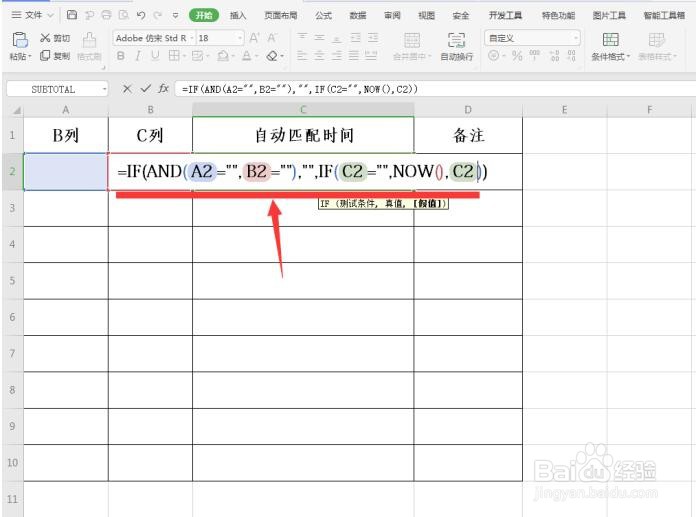Click the center text horizontally icon

pos(319,56)
